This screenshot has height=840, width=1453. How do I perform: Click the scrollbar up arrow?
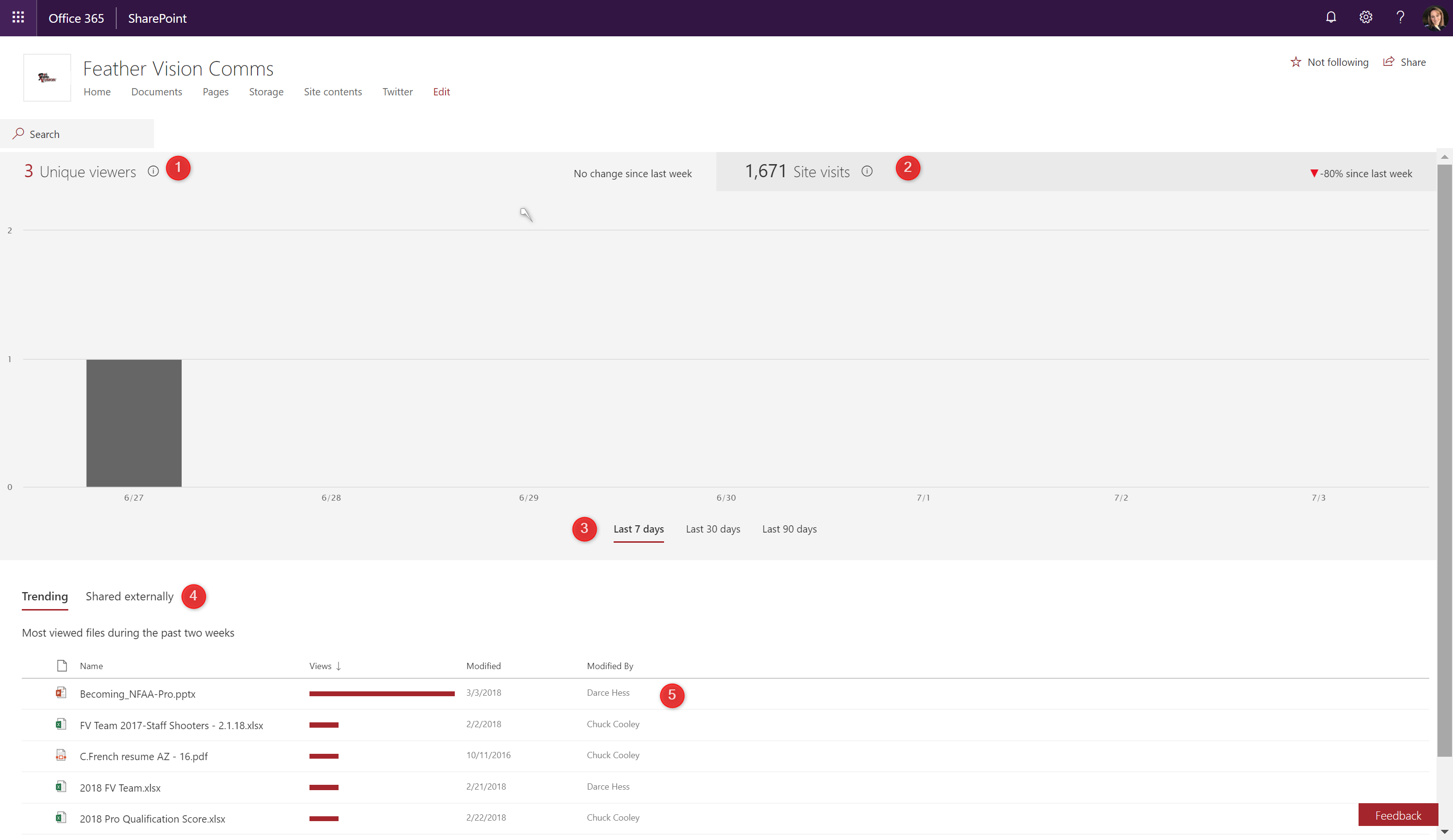pyautogui.click(x=1444, y=157)
